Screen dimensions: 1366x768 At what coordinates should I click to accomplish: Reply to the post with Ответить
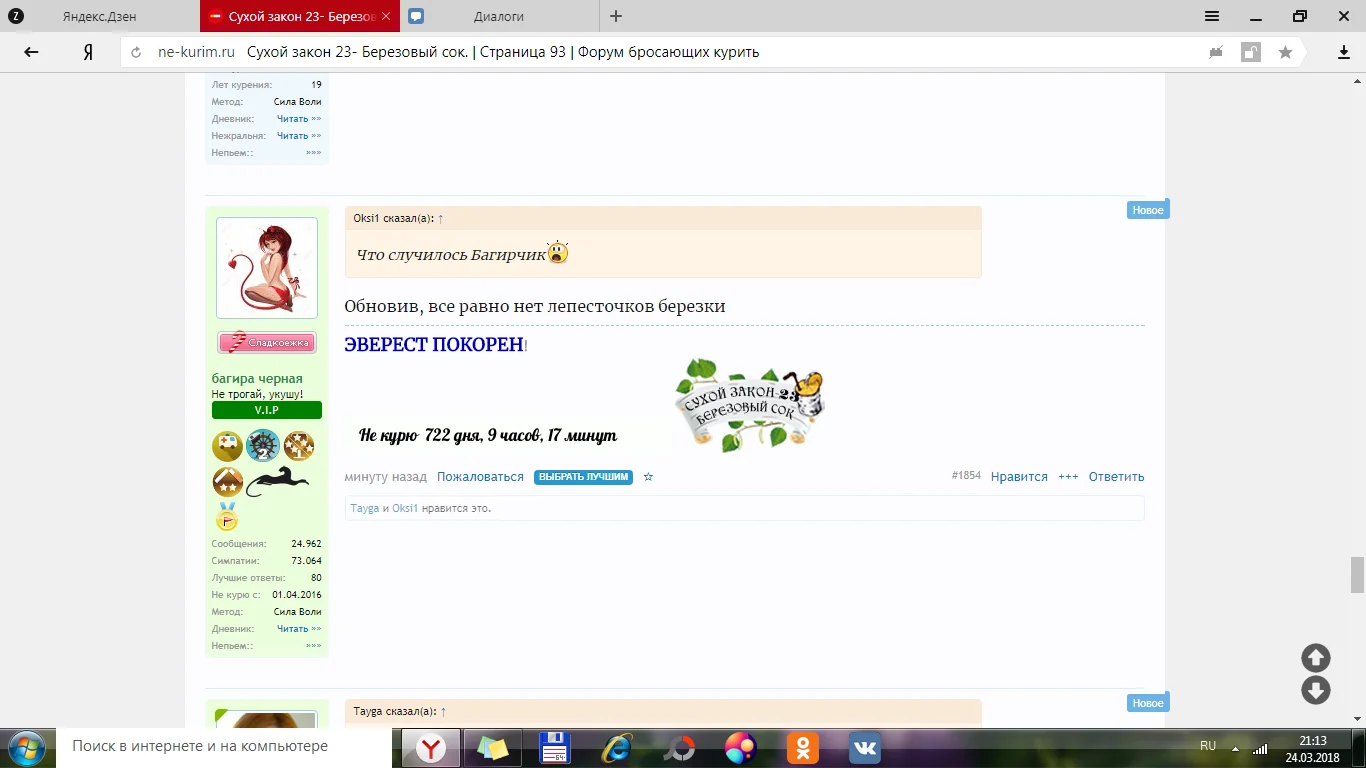click(x=1116, y=477)
